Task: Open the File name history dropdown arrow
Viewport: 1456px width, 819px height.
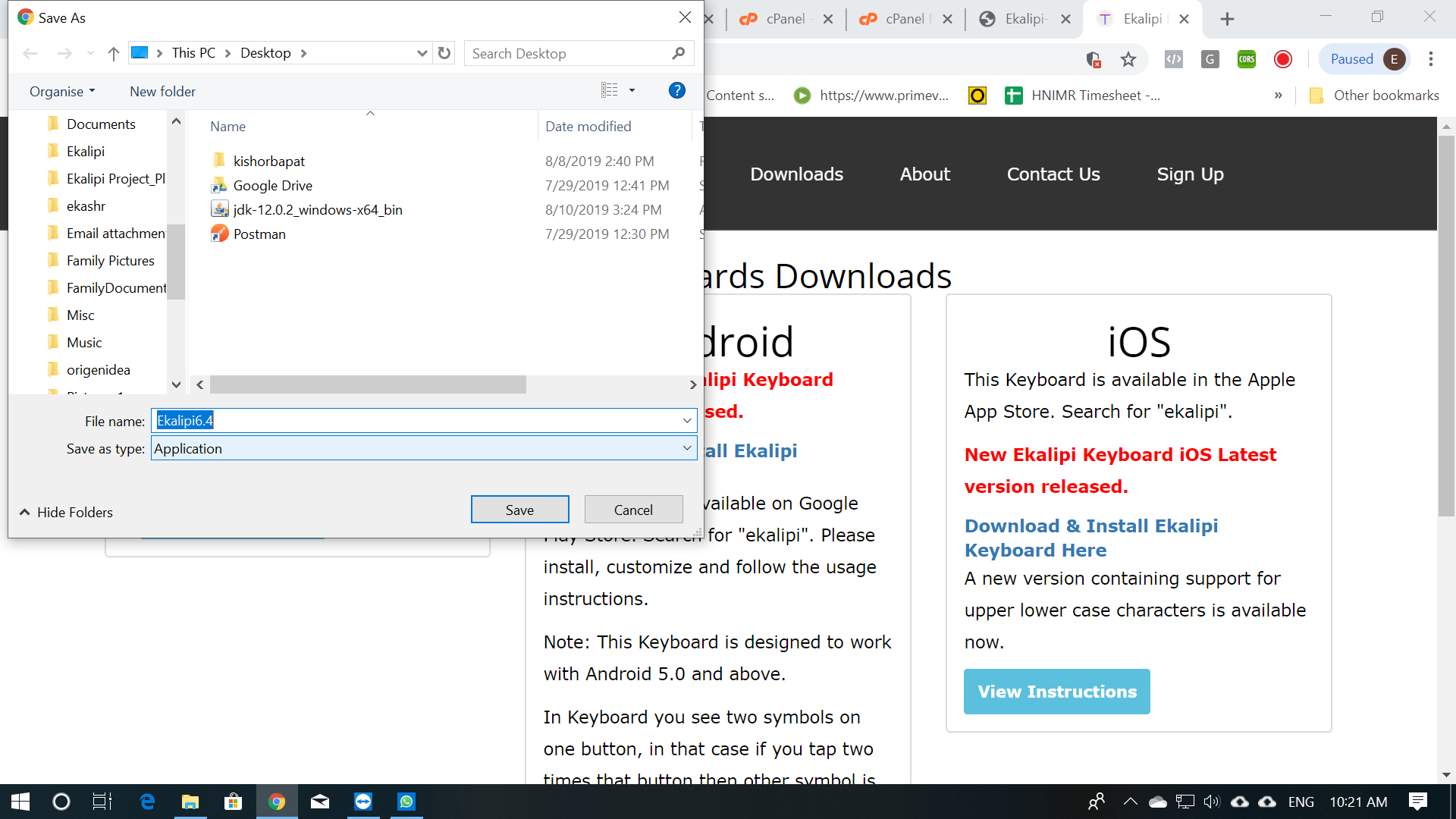Action: pos(686,421)
